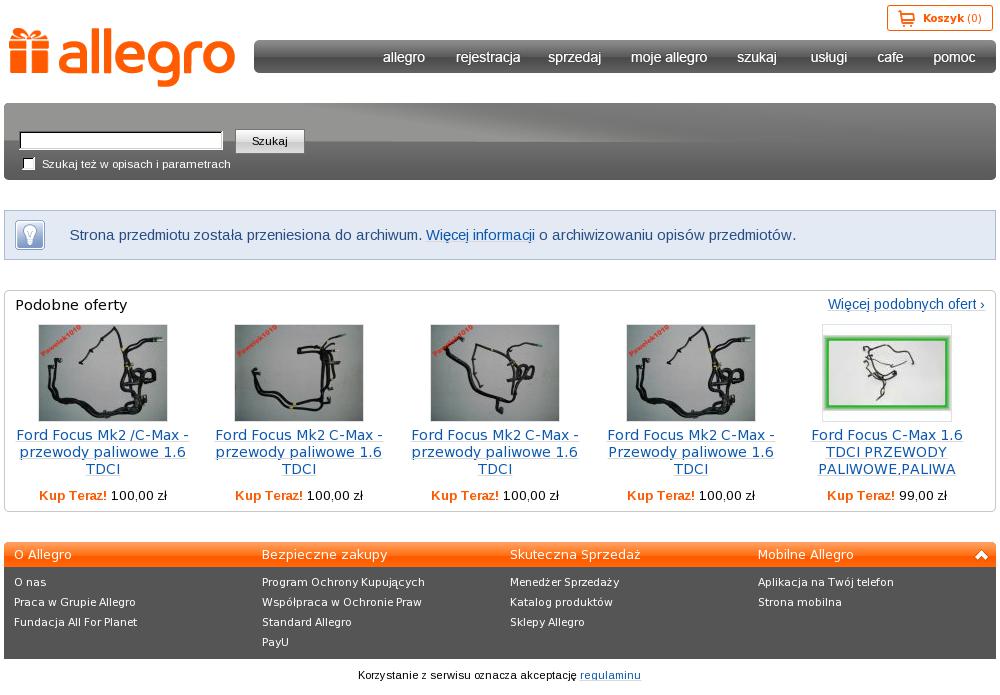Open the szukaj menu item
The width and height of the screenshot is (1000, 695).
(x=756, y=57)
